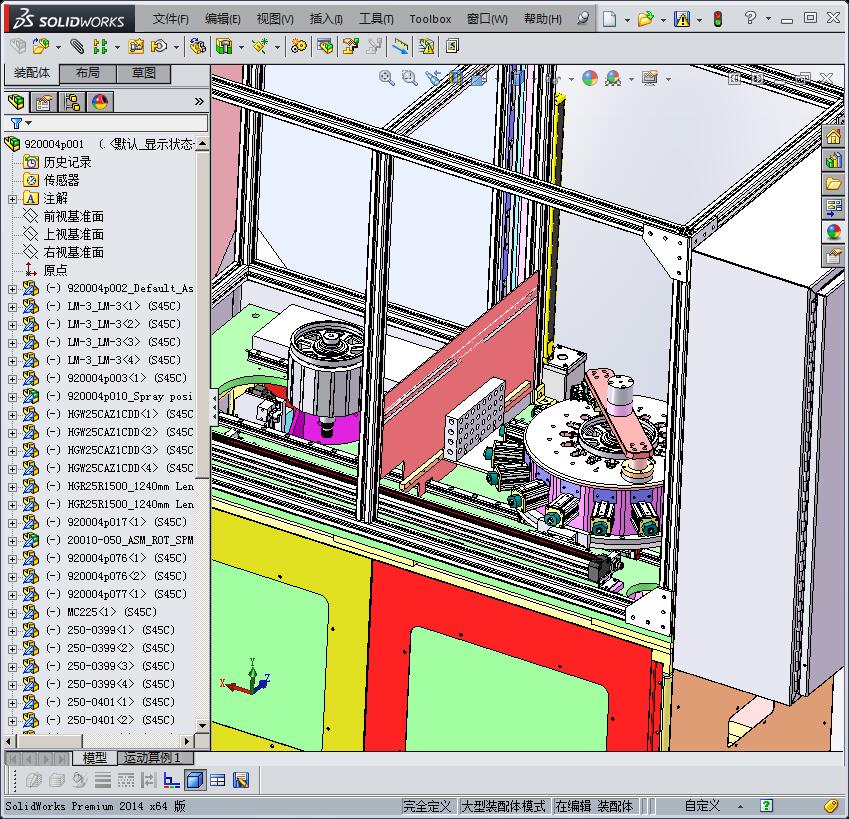Viewport: 849px width, 819px height.
Task: Select 前视基准面 plane in the tree
Action: 73,217
